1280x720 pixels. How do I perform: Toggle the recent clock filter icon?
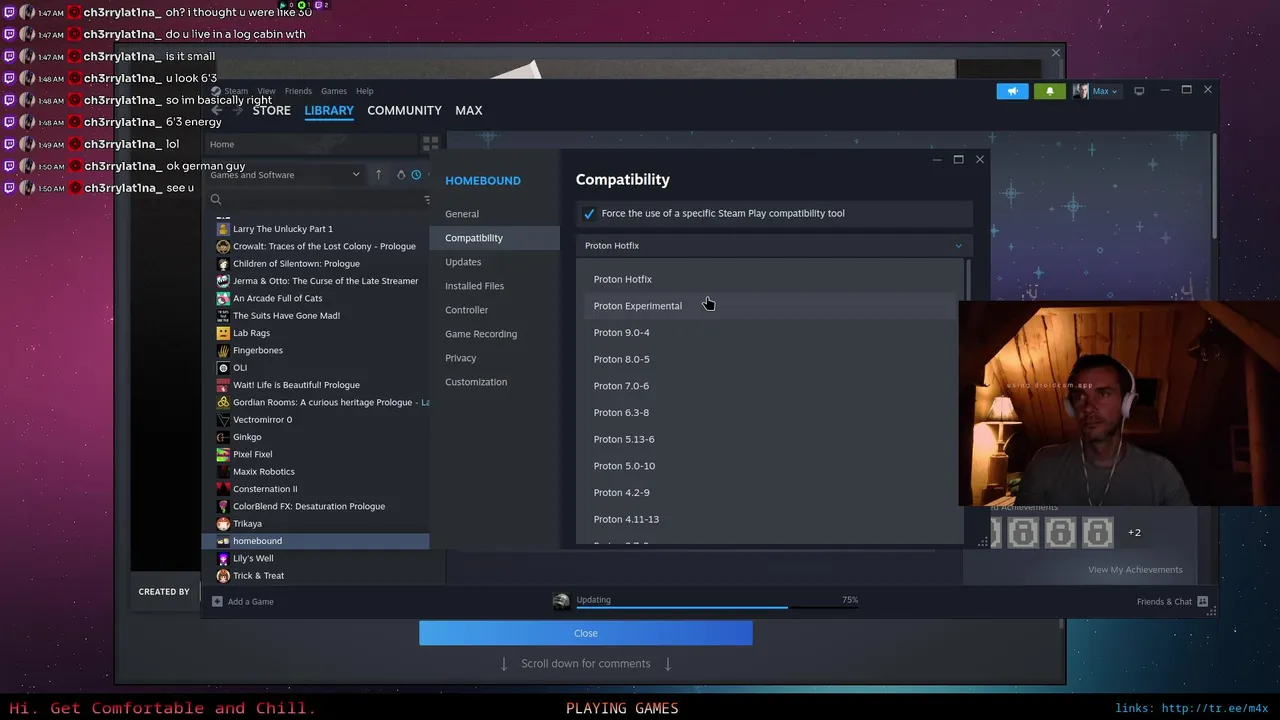416,175
